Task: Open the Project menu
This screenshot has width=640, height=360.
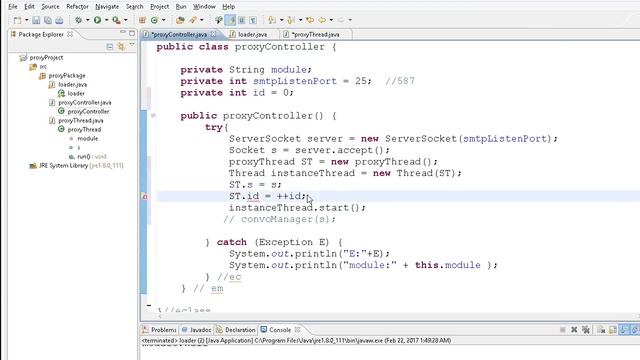Action: (x=160, y=7)
